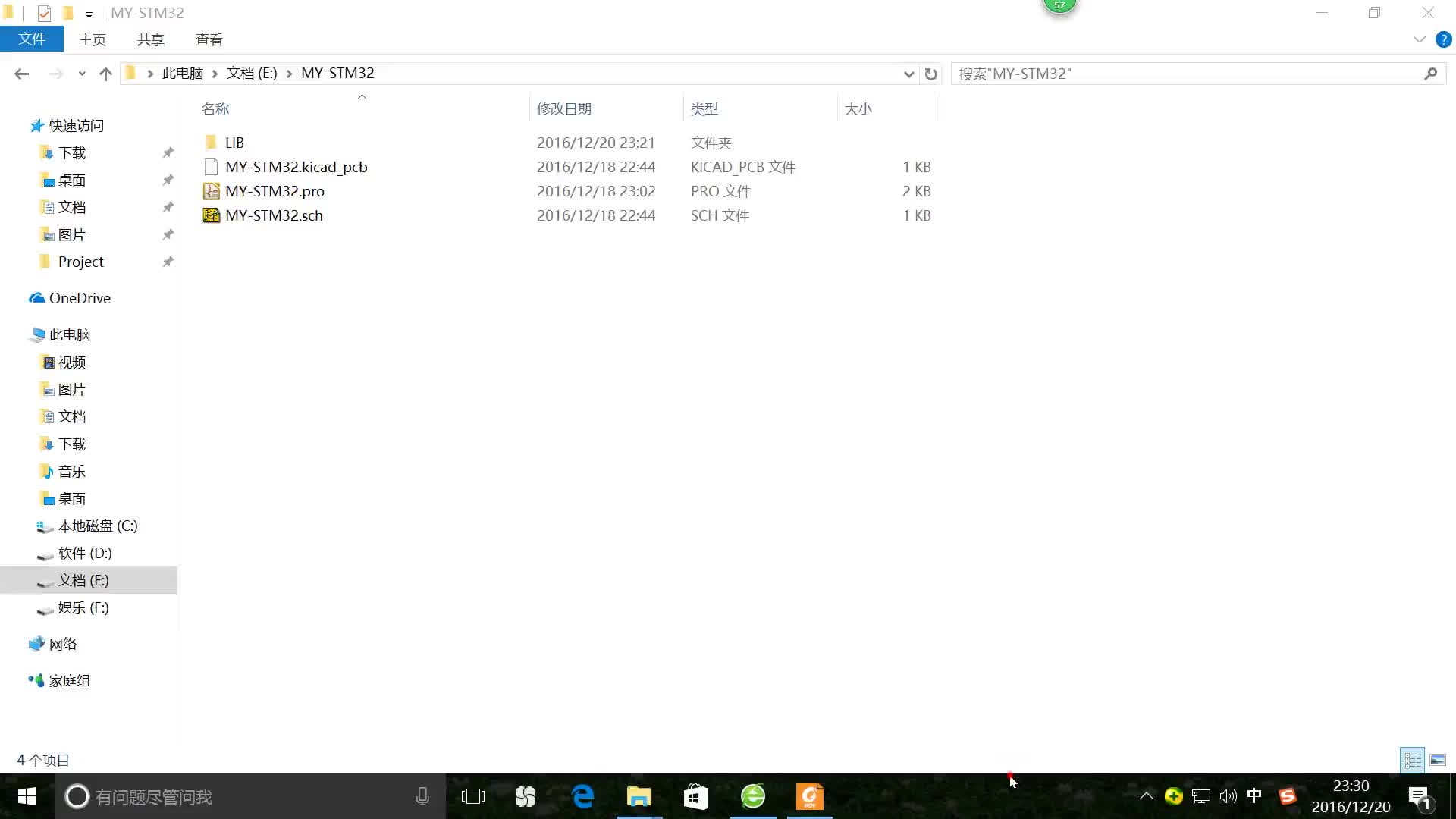Open the 查看 view ribbon tab

(209, 39)
